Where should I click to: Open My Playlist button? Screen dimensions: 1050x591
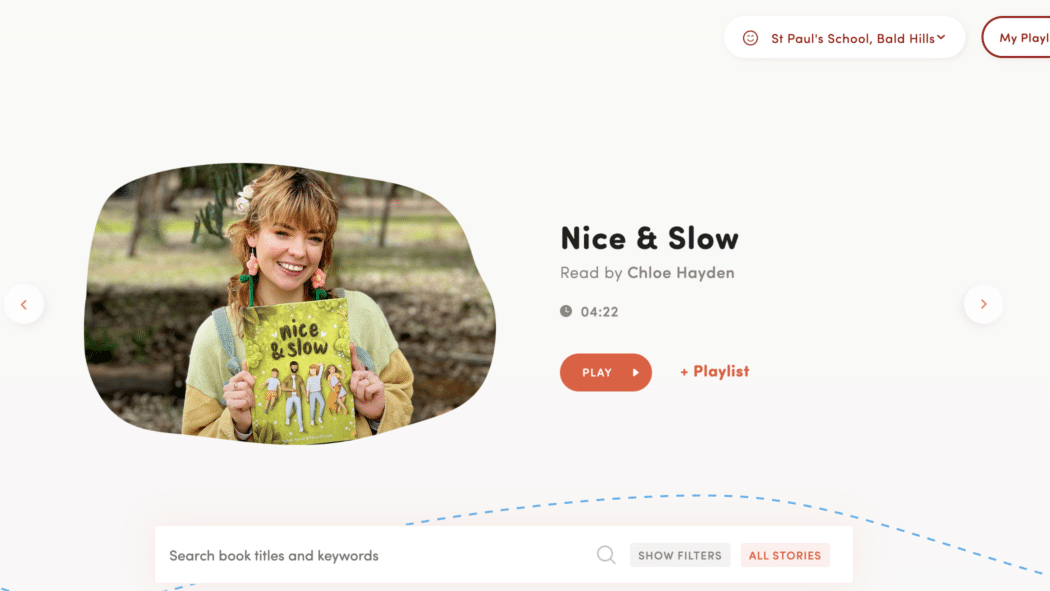click(1017, 37)
